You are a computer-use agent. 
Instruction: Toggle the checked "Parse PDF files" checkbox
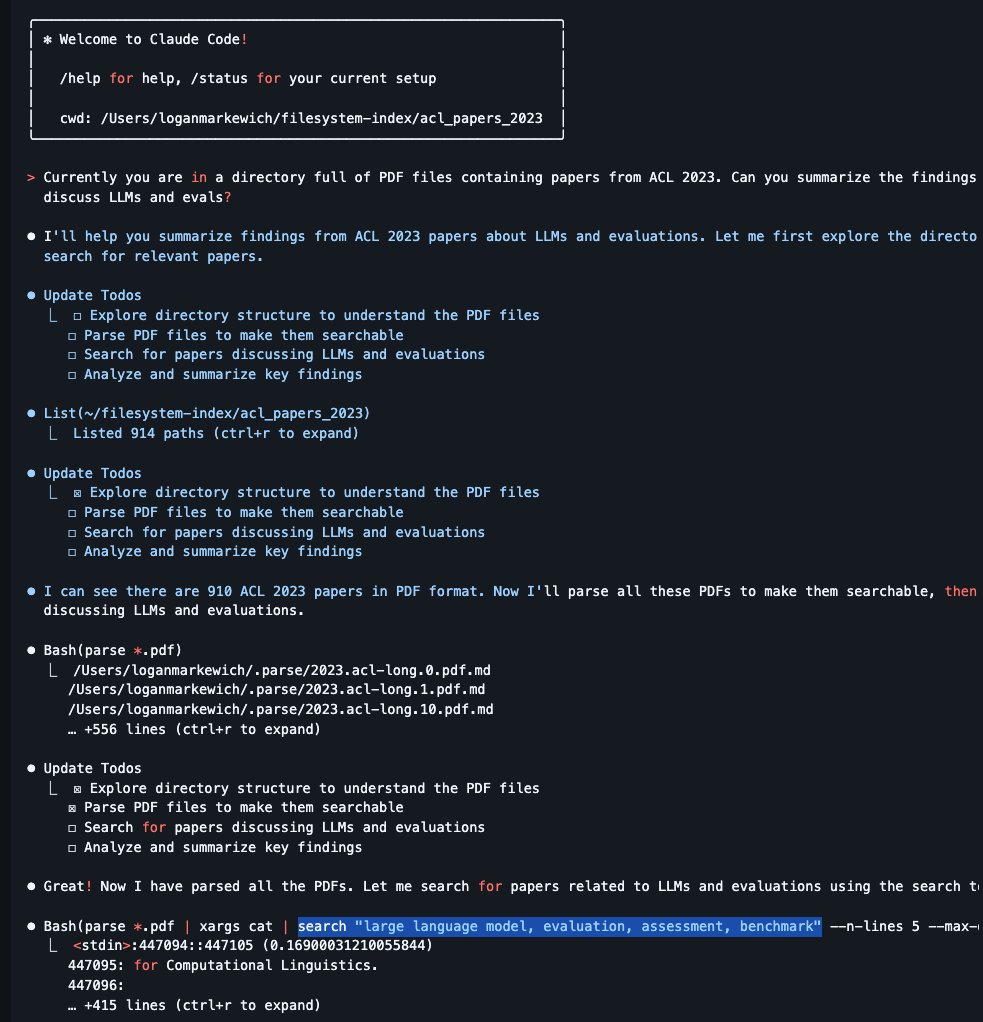tap(72, 807)
